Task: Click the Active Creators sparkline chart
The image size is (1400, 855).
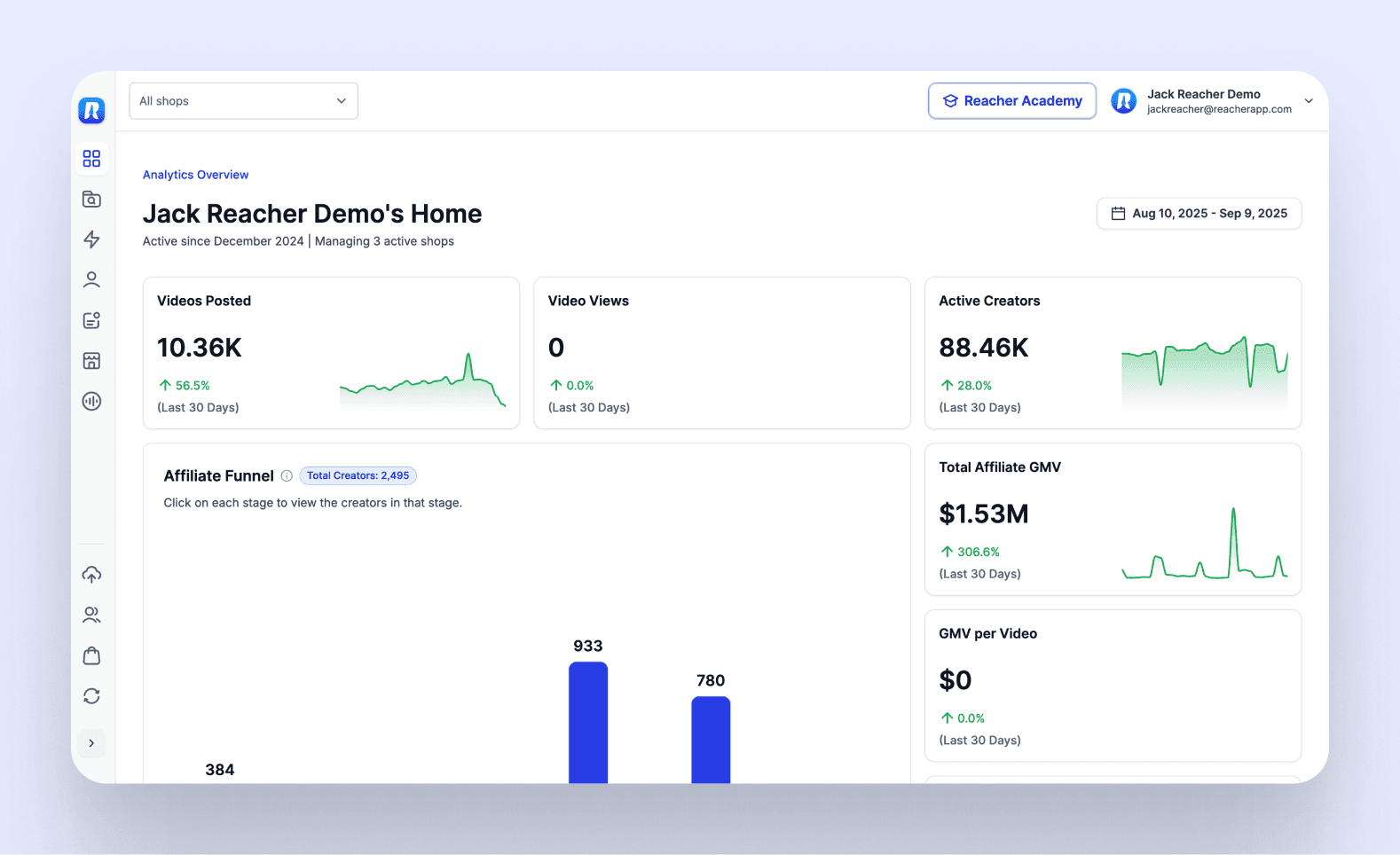Action: (x=1205, y=371)
